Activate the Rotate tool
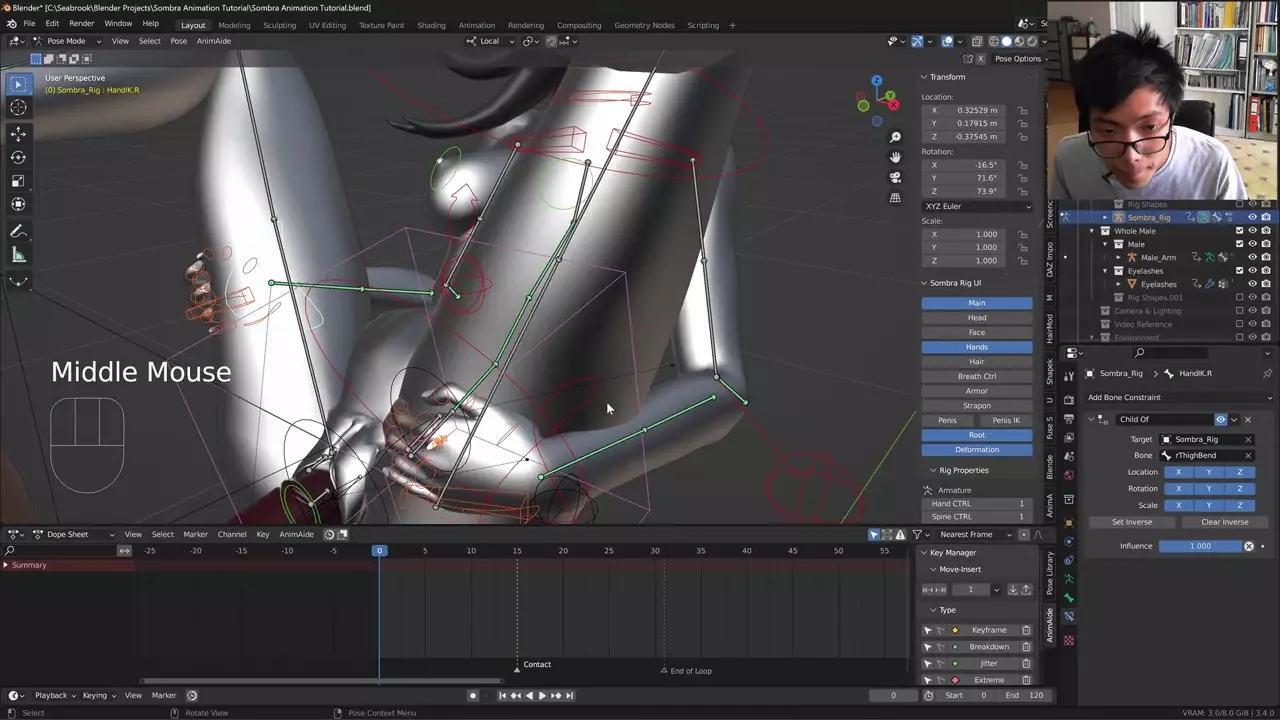Viewport: 1280px width, 720px height. pyautogui.click(x=18, y=157)
